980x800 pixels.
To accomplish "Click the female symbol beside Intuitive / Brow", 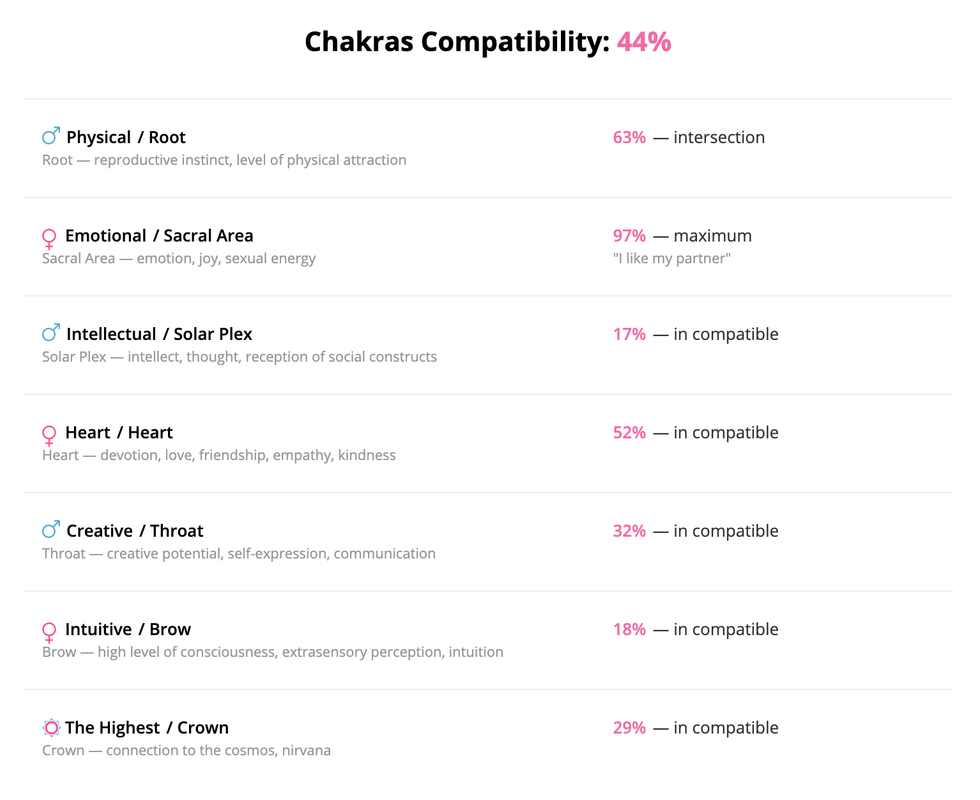I will pos(49,632).
